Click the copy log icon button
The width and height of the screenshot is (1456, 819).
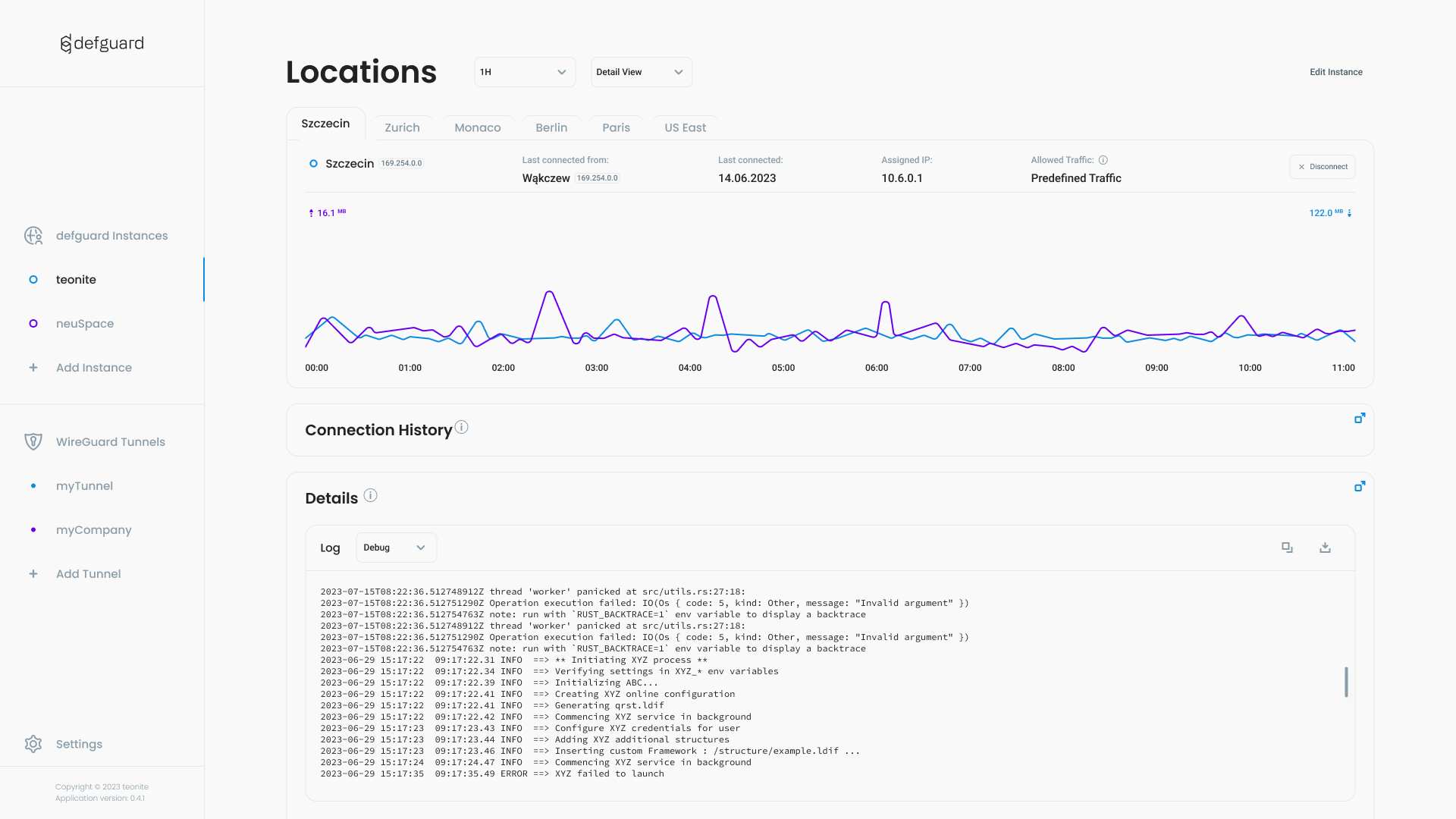coord(1287,547)
